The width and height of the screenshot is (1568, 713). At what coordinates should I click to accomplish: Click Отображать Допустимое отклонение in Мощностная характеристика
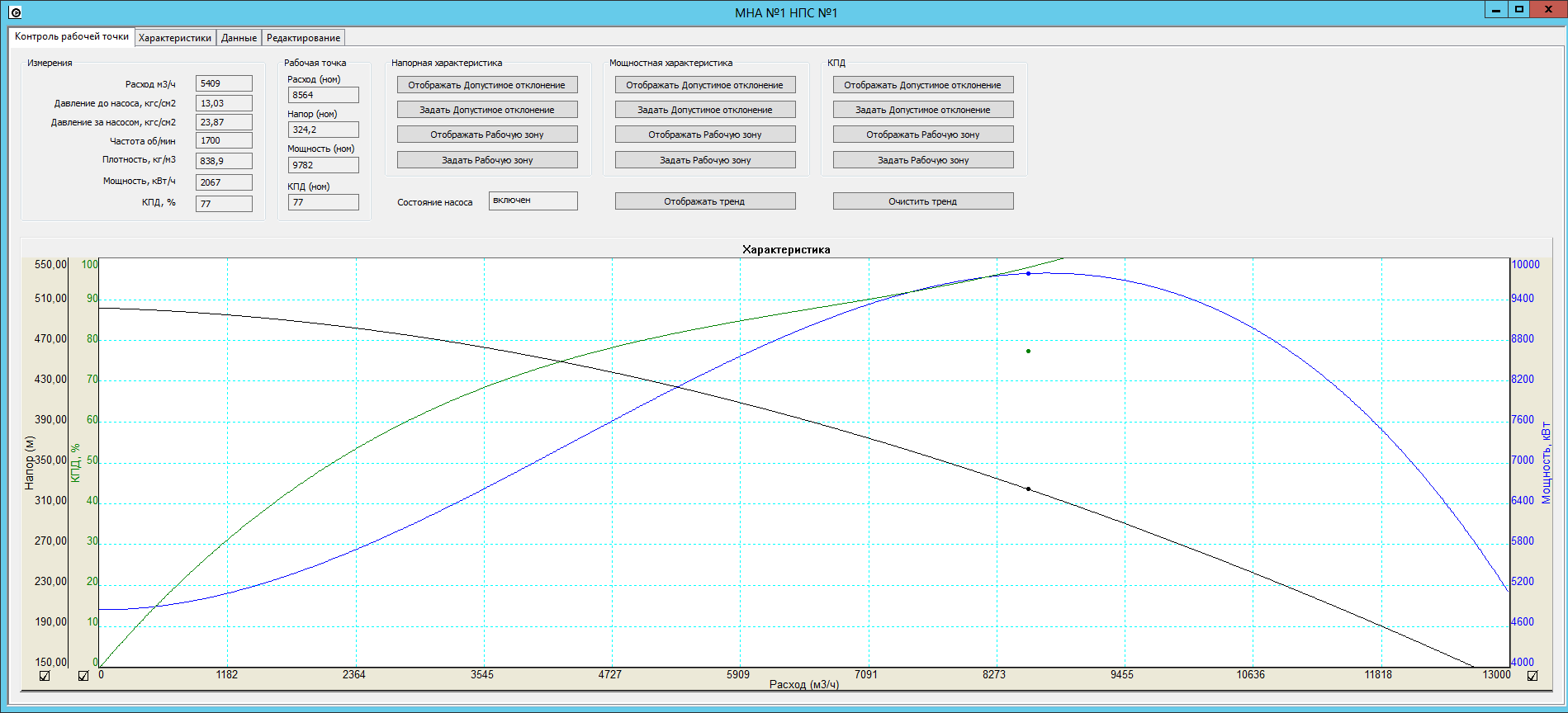(x=705, y=85)
